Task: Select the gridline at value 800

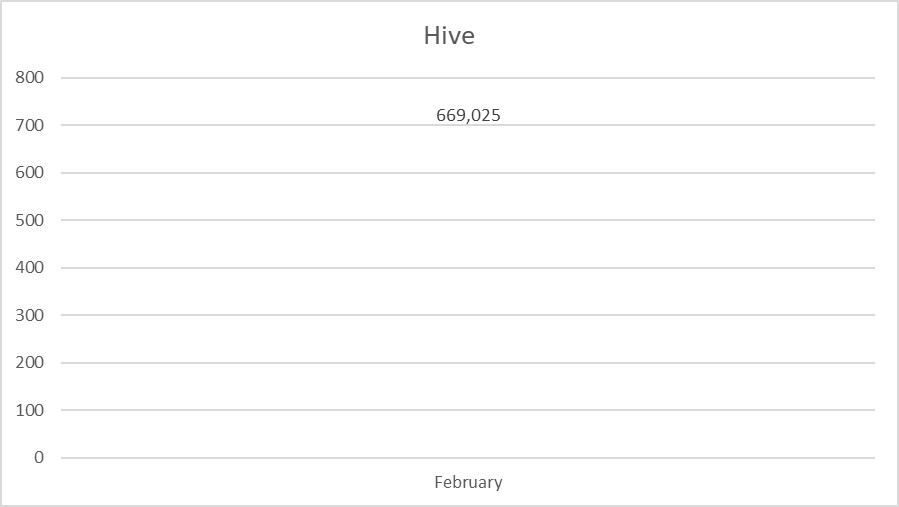Action: (x=468, y=77)
